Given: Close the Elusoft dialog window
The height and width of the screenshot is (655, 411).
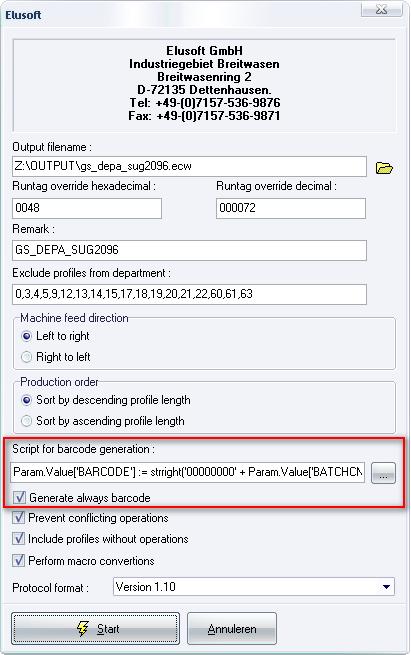Looking at the screenshot, I should [381, 10].
